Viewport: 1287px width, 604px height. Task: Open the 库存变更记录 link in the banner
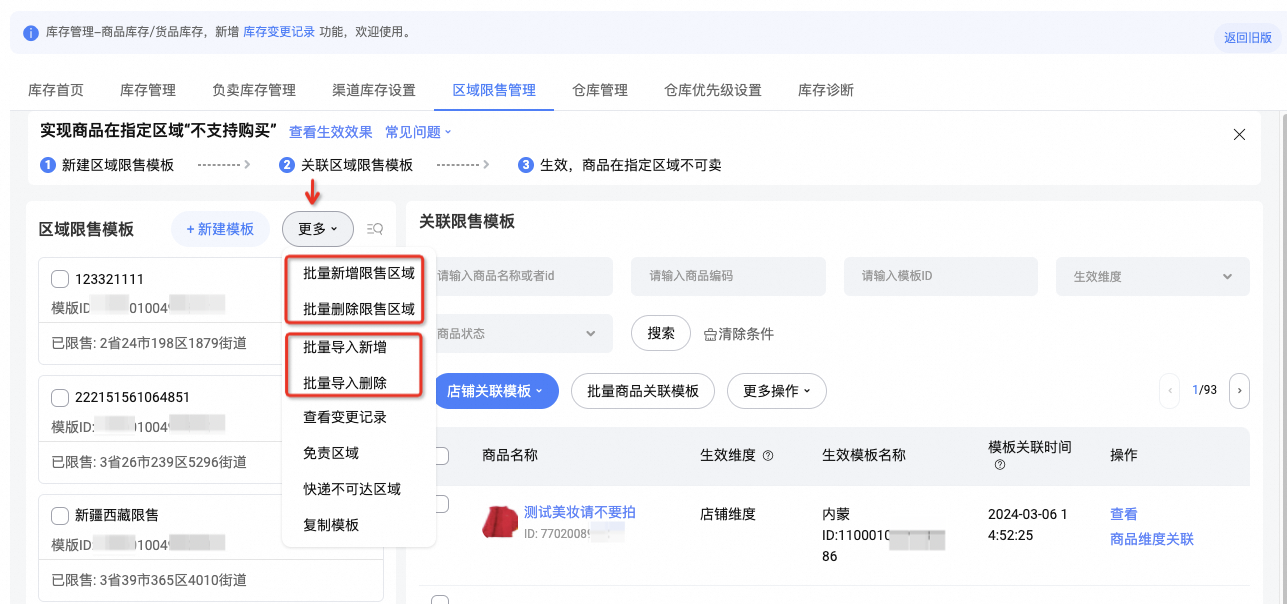click(279, 32)
